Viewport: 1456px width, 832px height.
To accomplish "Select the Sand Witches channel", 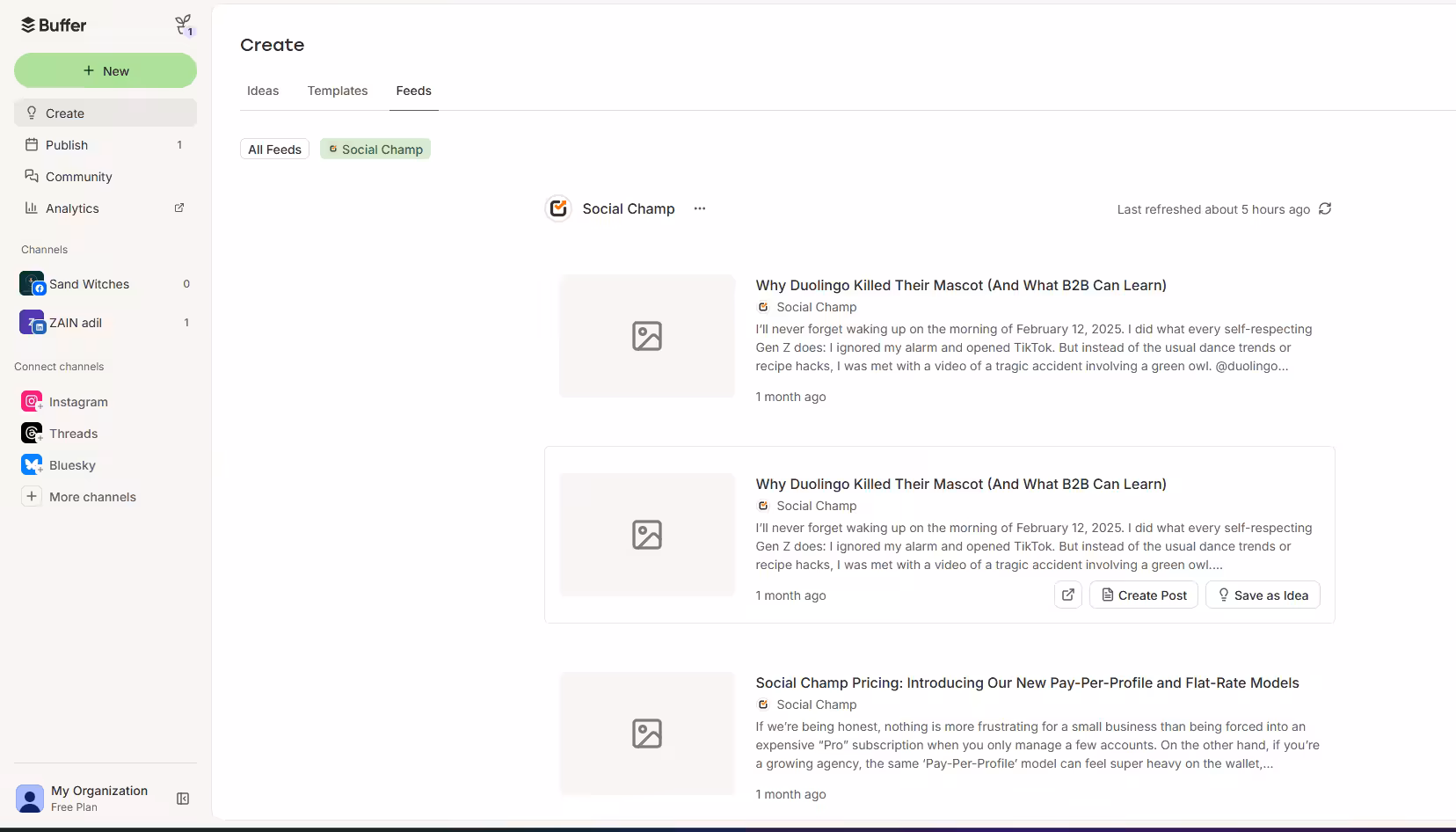I will click(x=106, y=283).
